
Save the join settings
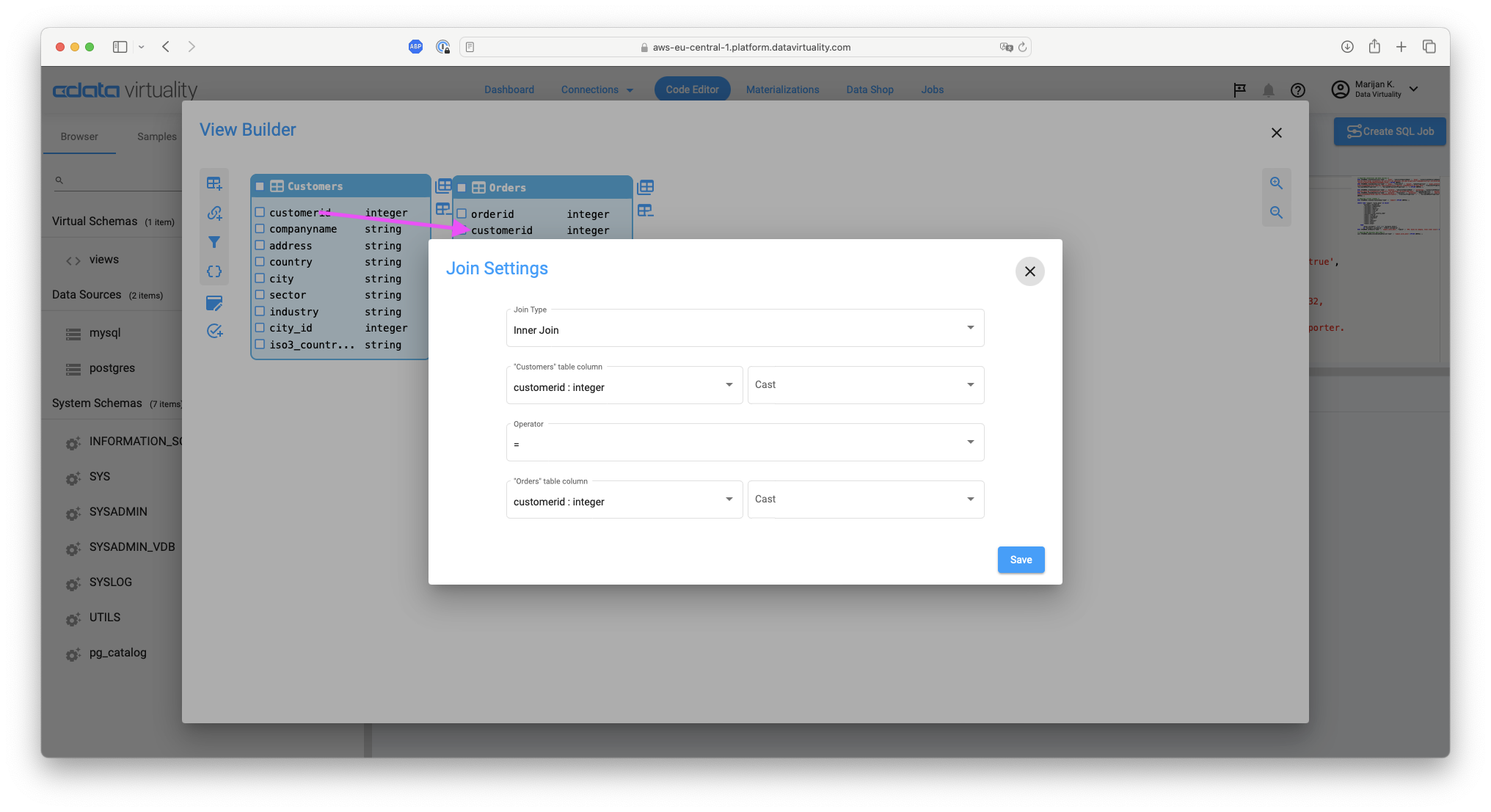click(x=1021, y=560)
